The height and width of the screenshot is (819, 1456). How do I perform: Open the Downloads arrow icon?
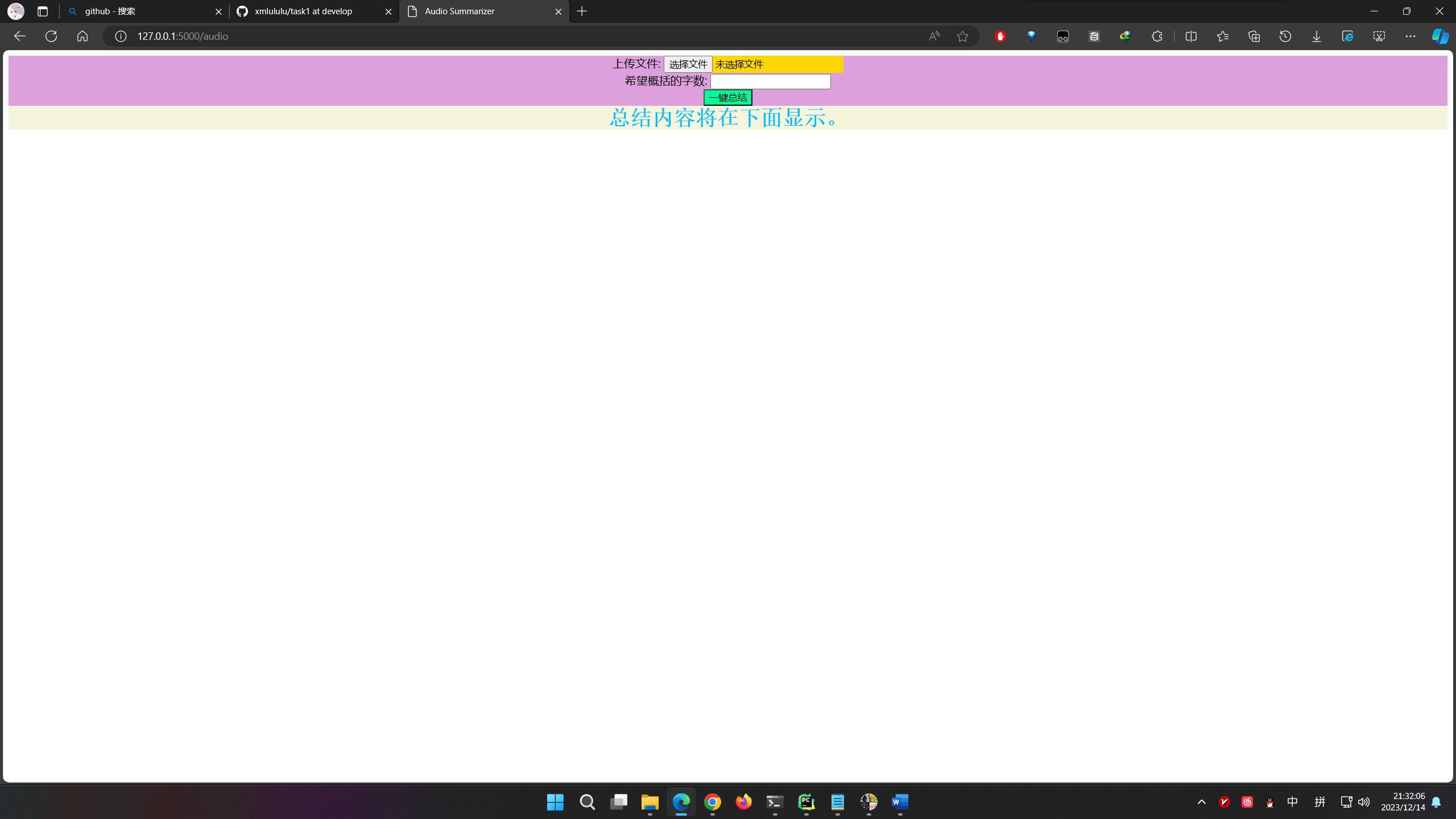pyautogui.click(x=1317, y=36)
